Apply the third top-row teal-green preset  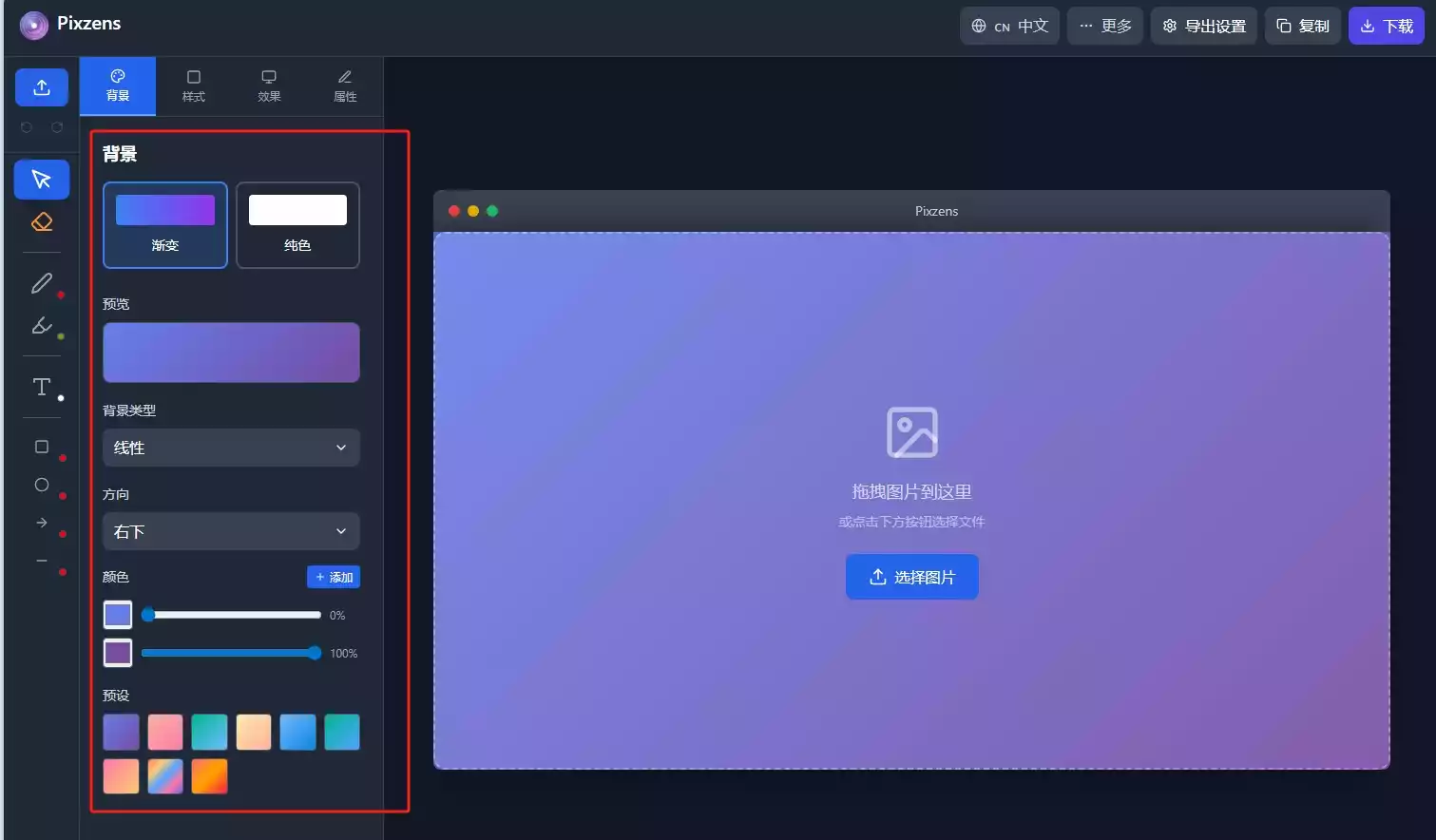click(209, 732)
